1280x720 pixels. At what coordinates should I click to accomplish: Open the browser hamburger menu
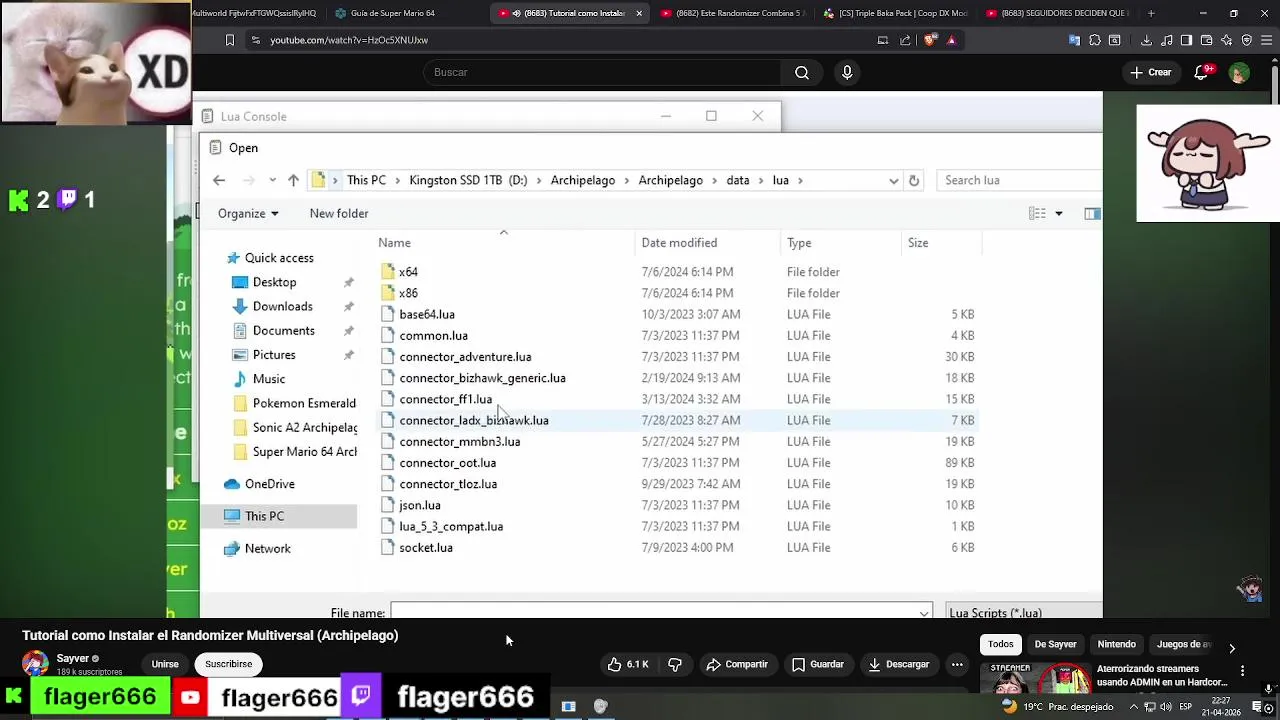pyautogui.click(x=1266, y=40)
